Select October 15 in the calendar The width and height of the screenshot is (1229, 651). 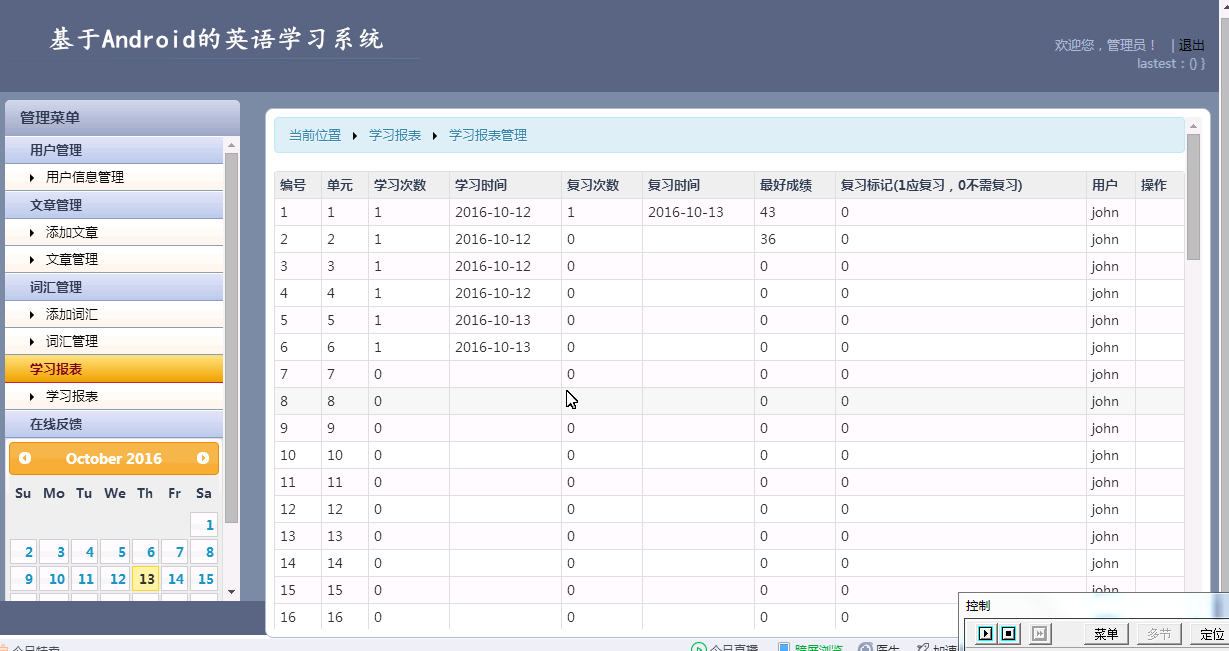pyautogui.click(x=204, y=578)
